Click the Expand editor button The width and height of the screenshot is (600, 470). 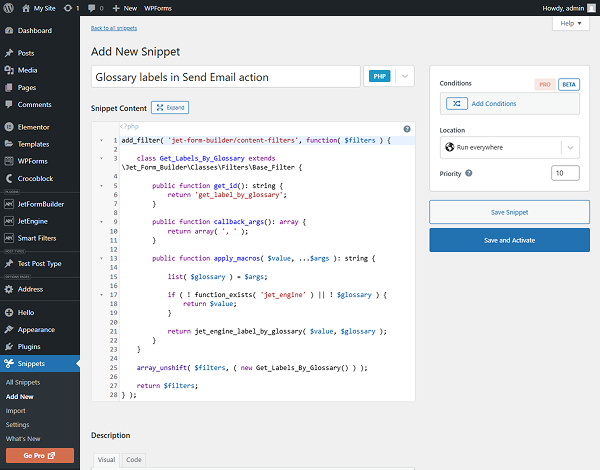pyautogui.click(x=170, y=108)
